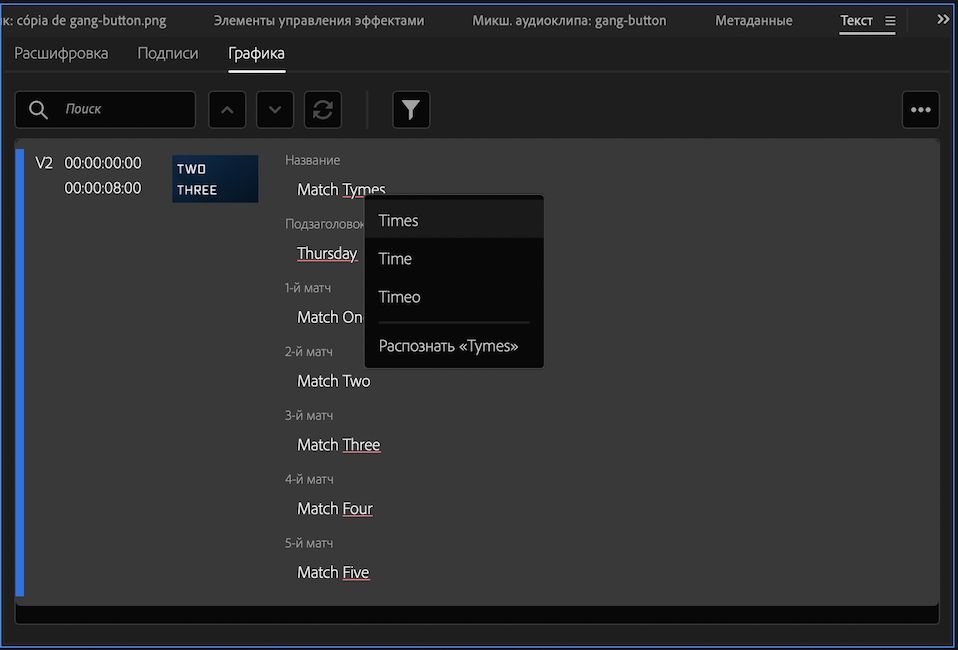Click the Match Tymes title text
This screenshot has height=650, width=958.
coord(341,189)
